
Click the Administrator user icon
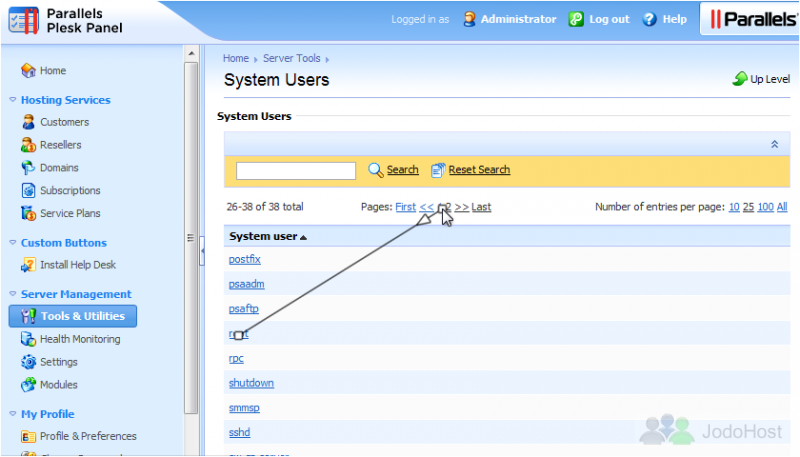tap(469, 19)
